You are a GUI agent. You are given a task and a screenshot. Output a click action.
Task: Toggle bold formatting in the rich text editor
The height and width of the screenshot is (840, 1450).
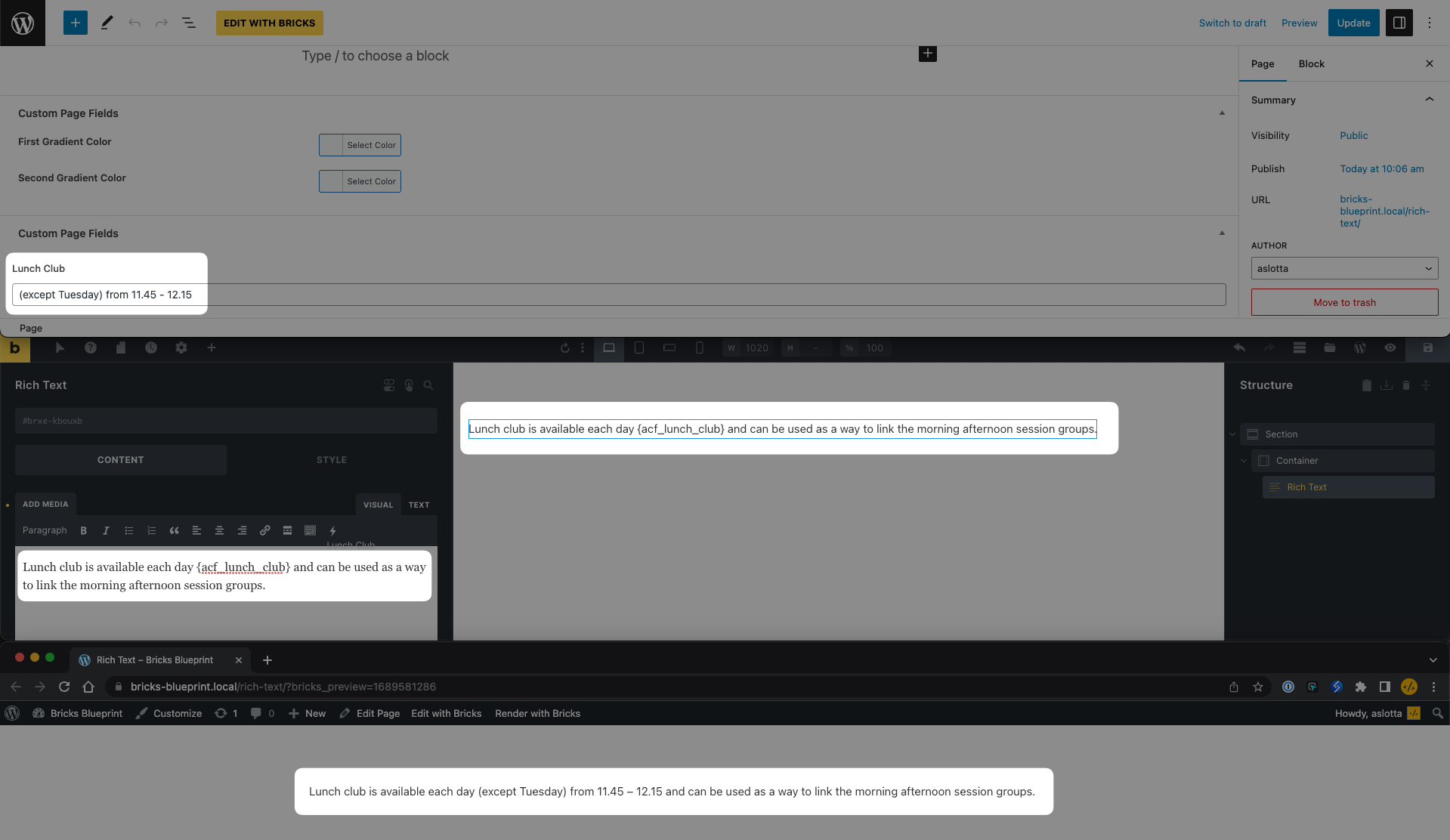point(83,530)
